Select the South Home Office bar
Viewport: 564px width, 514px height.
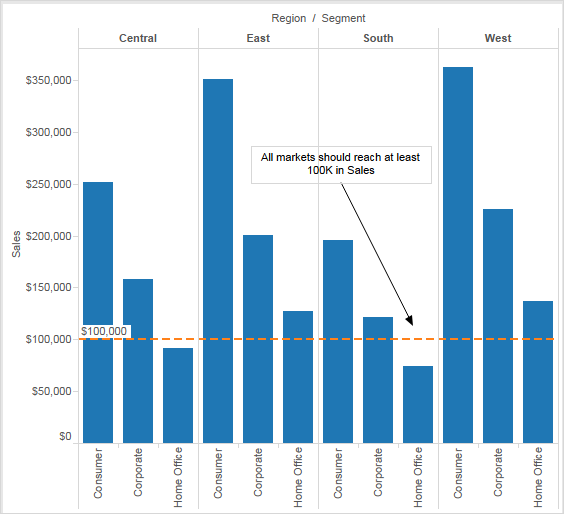click(x=418, y=404)
